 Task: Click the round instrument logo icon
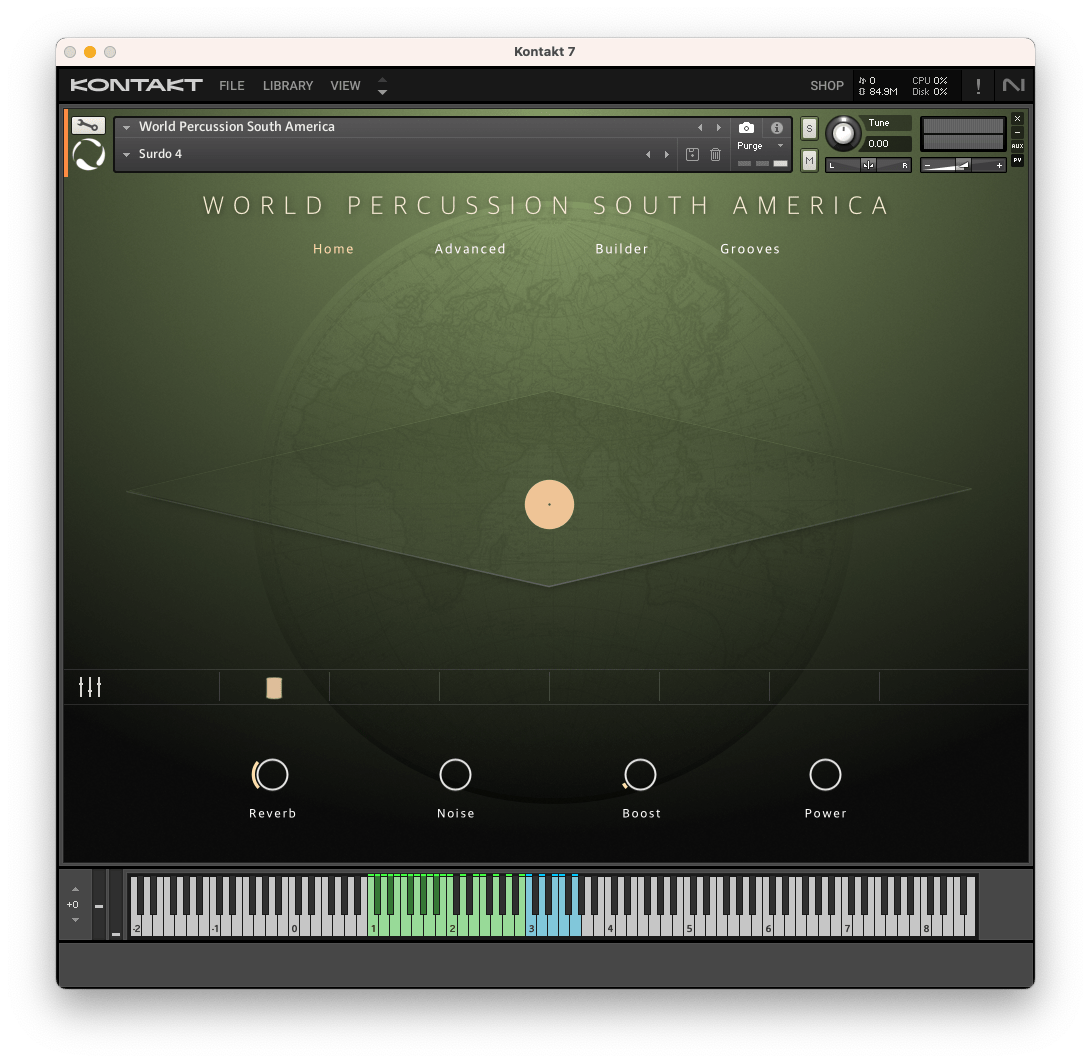[88, 154]
